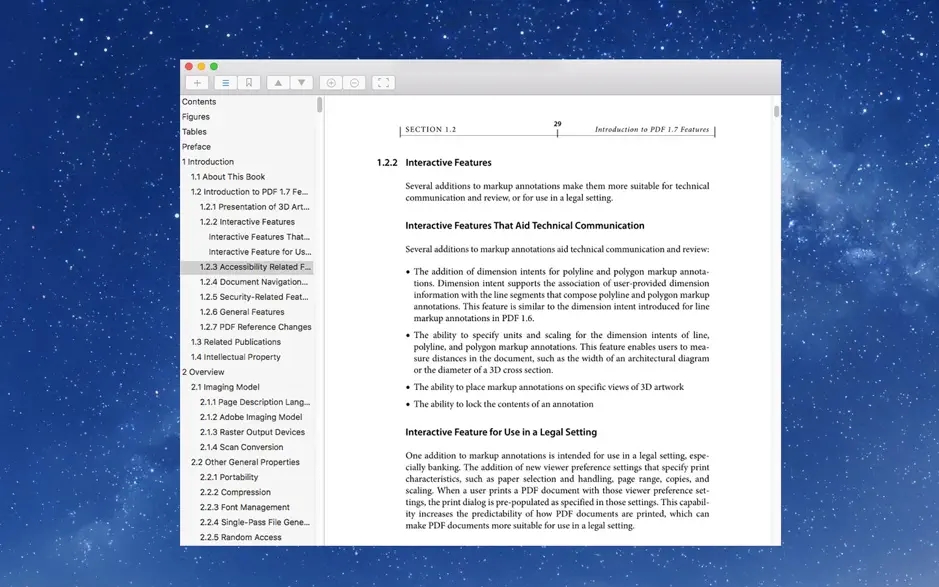Viewport: 939px width, 587px height.
Task: Open the Contents outline entry
Action: 199,102
